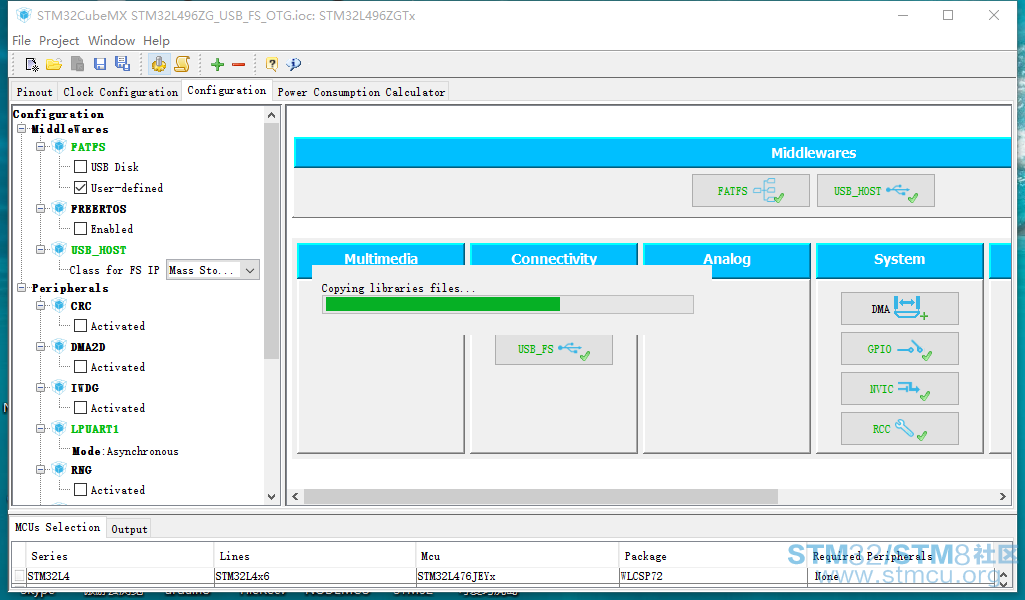Tick the CRC Activated checkbox
This screenshot has width=1025, height=600.
(x=80, y=325)
